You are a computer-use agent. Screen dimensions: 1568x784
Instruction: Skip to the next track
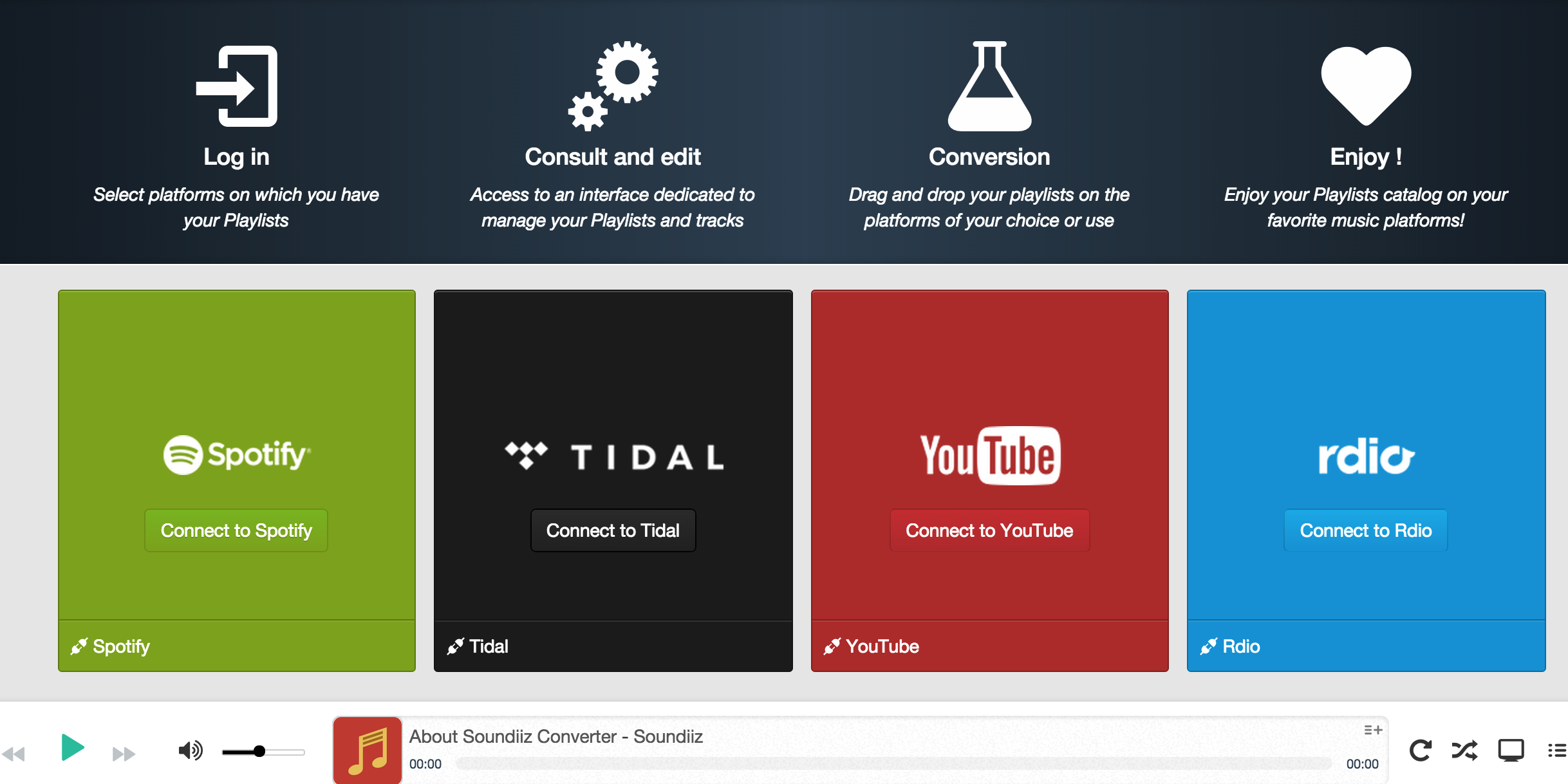point(124,754)
